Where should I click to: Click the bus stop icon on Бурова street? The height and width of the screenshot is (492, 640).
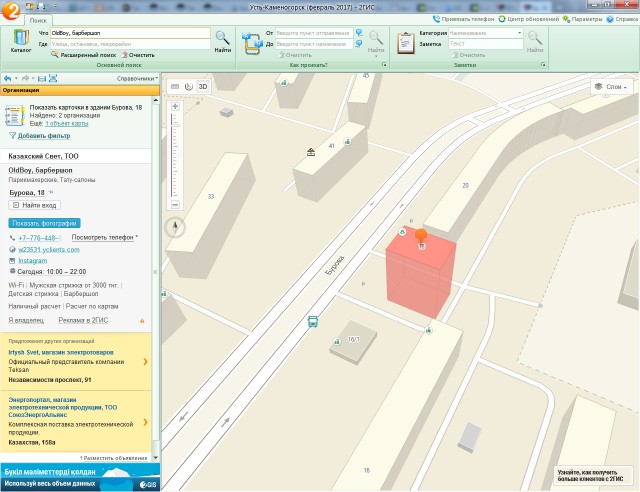click(313, 322)
